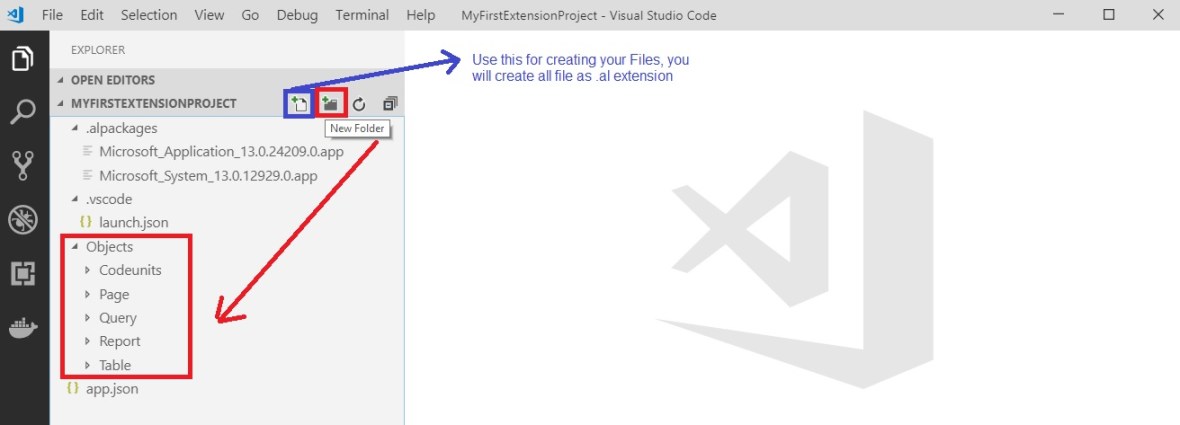The image size is (1180, 425).
Task: Refresh the Explorer file tree
Action: point(359,103)
